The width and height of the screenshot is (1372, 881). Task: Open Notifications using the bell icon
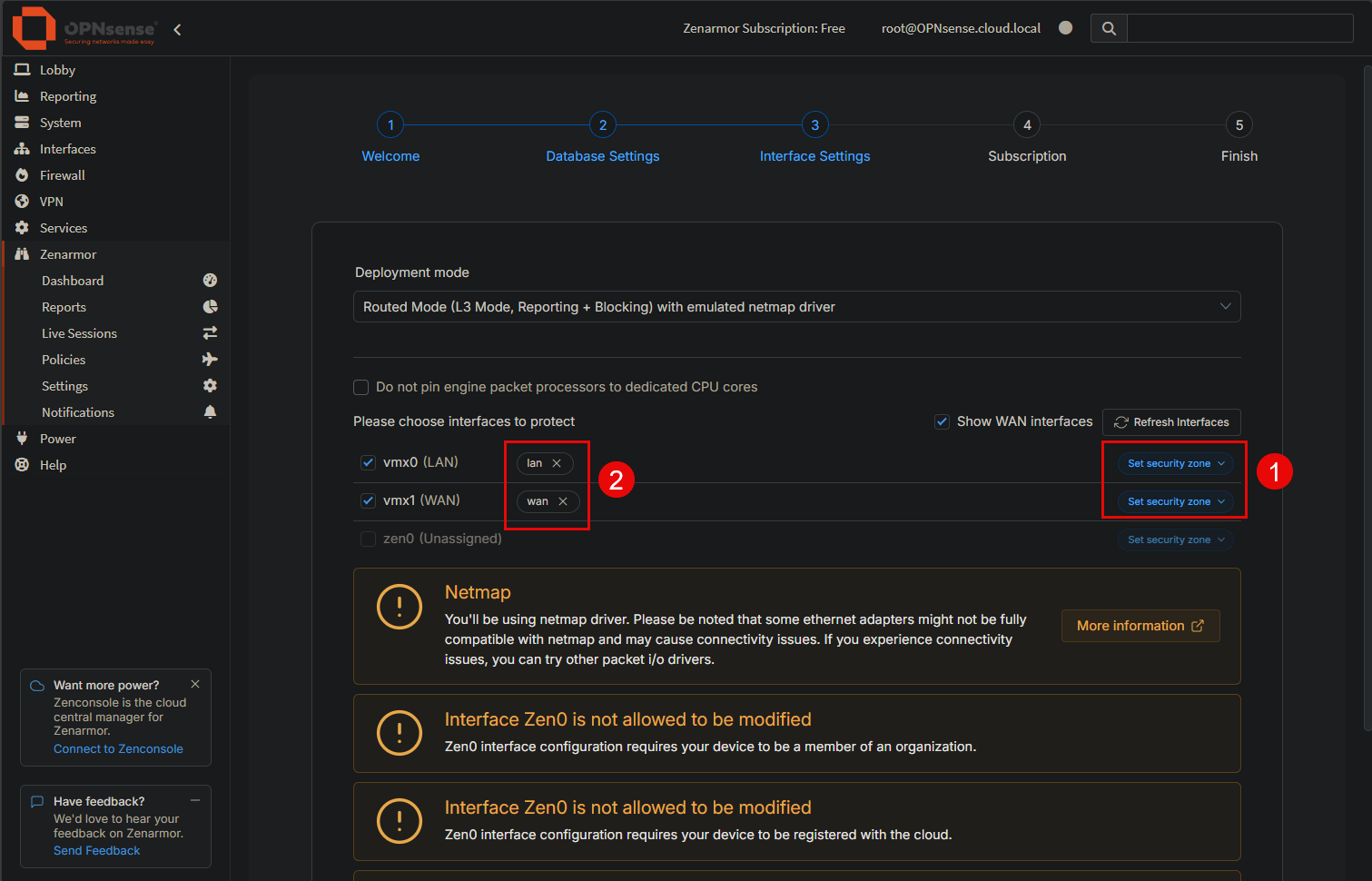[210, 411]
